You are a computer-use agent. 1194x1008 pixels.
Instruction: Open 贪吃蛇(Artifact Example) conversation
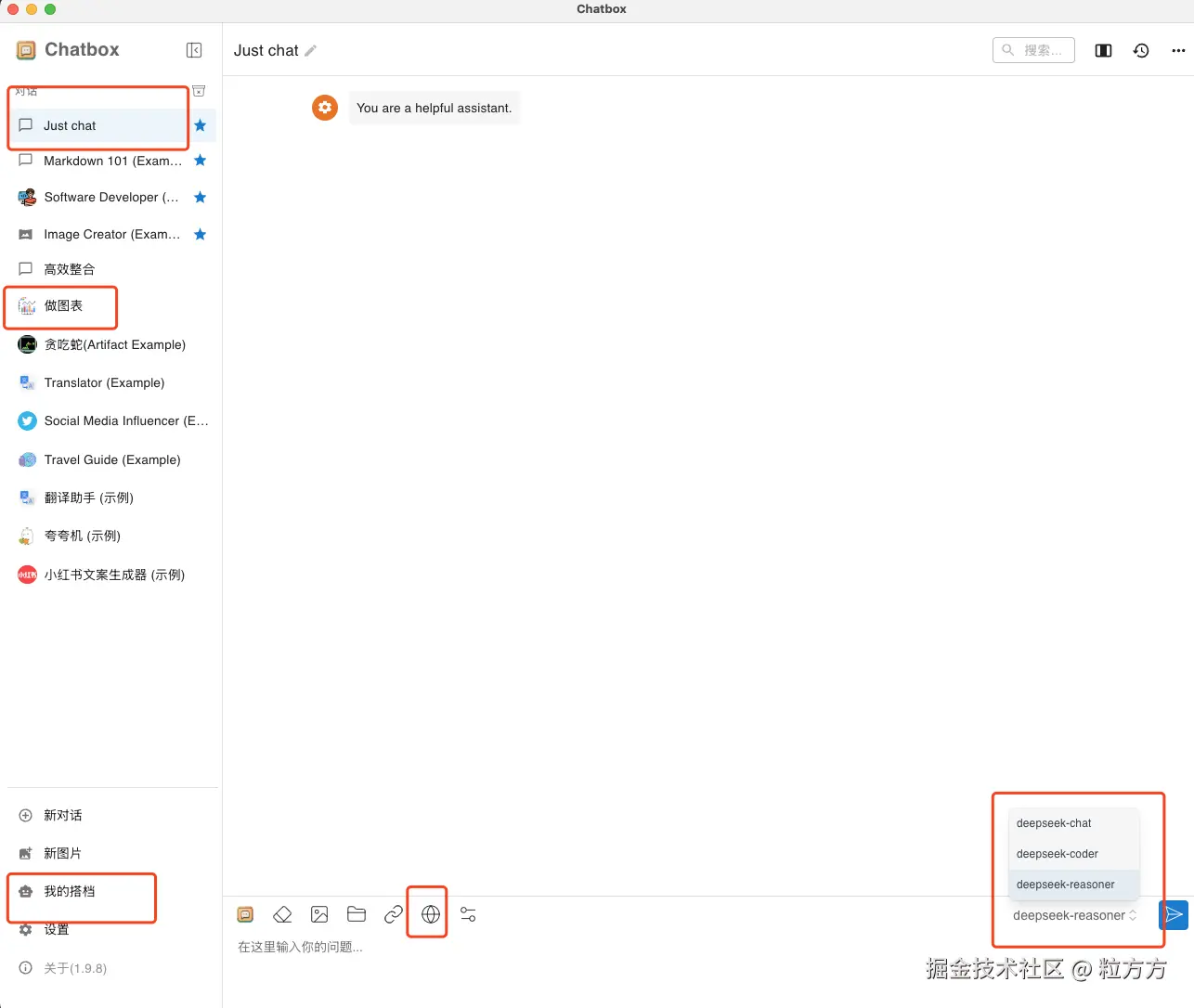point(111,344)
